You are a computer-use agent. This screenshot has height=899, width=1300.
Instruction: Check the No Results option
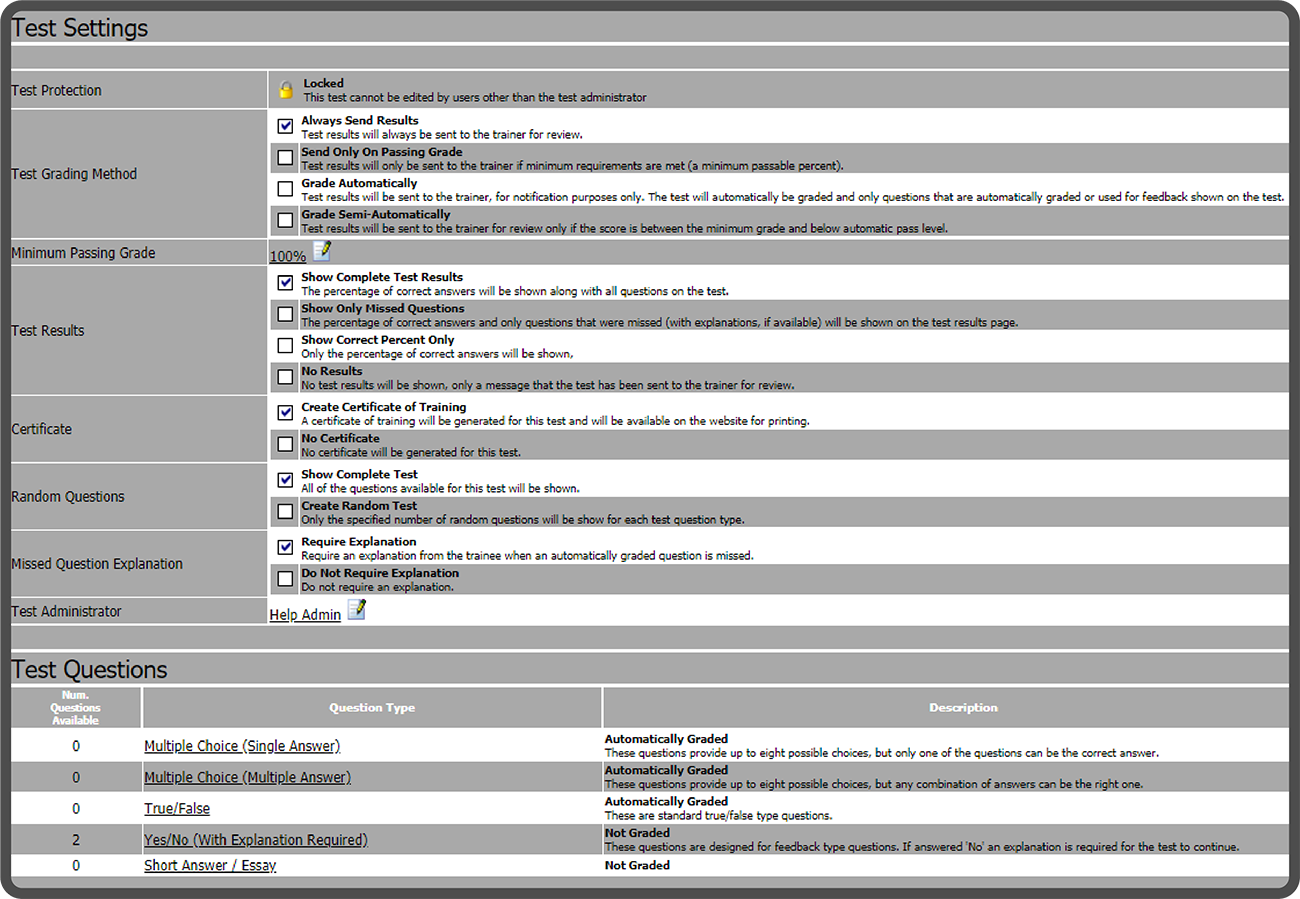click(286, 377)
